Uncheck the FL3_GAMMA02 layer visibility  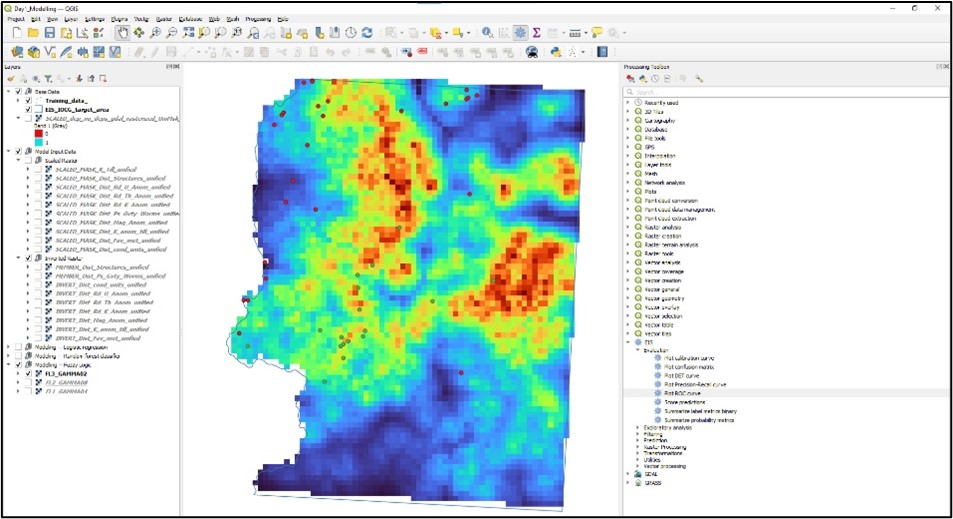[x=29, y=374]
